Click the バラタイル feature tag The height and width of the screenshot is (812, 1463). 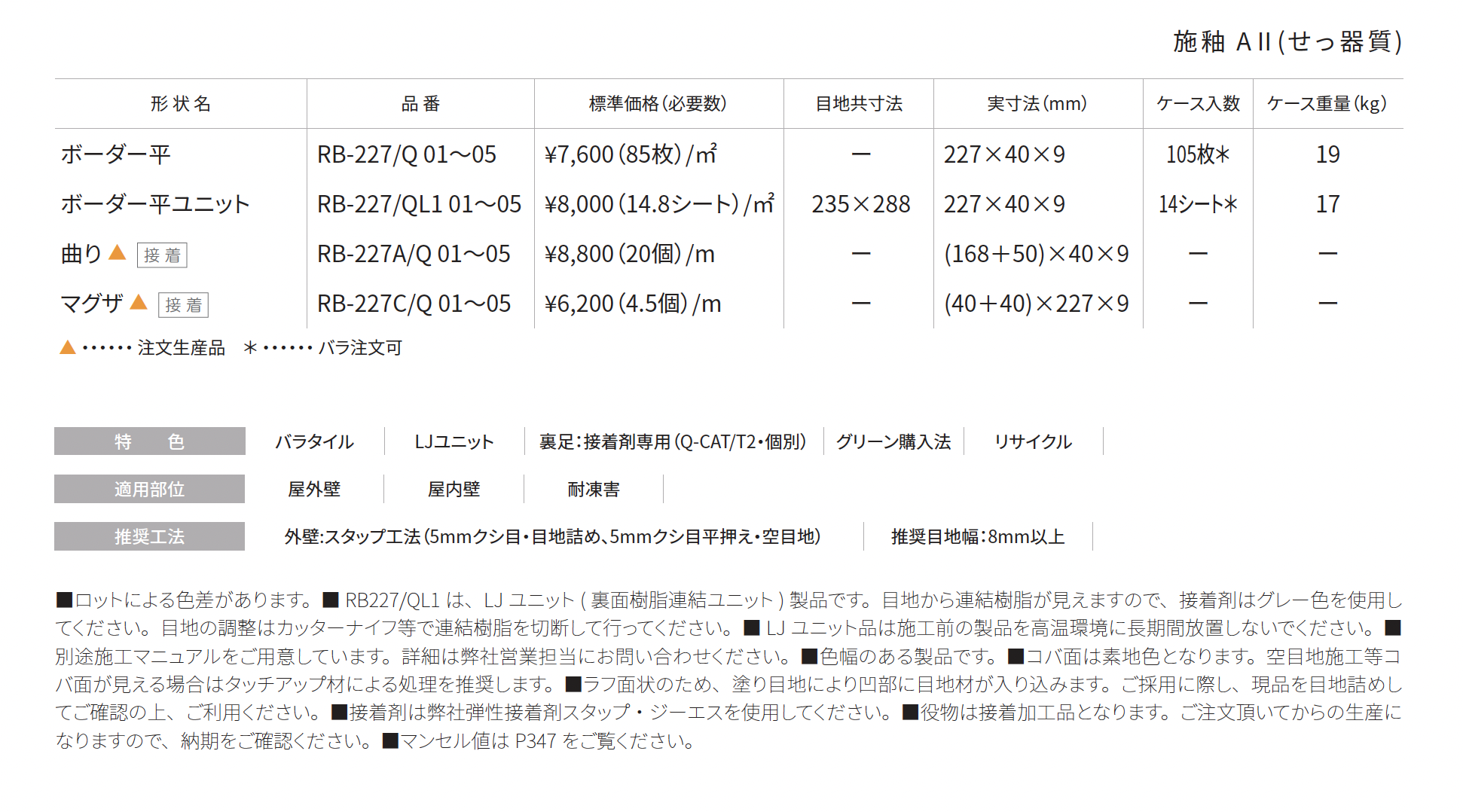314,441
